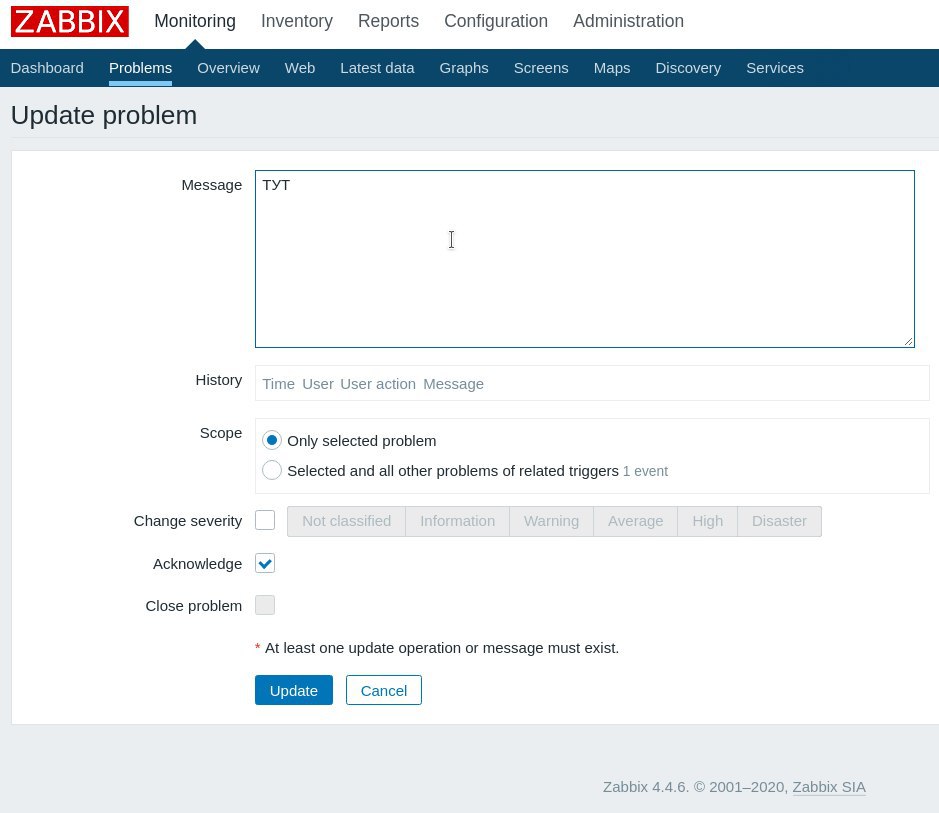Click the '1 event' count text
Screen dimensions: 939x813
pyautogui.click(x=646, y=471)
